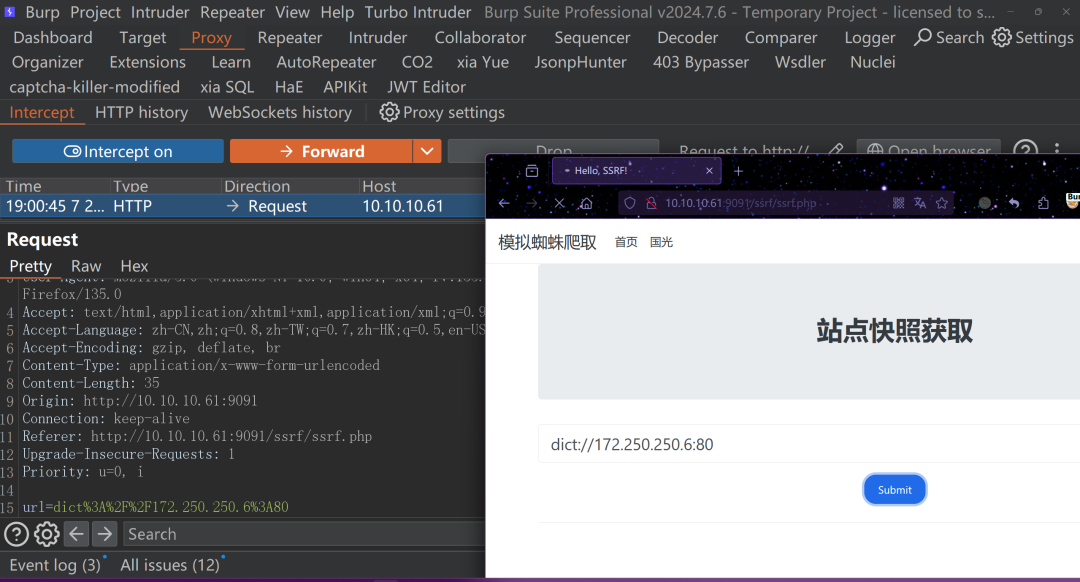Switch to the Comparer tab
This screenshot has height=582, width=1080.
[x=781, y=38]
